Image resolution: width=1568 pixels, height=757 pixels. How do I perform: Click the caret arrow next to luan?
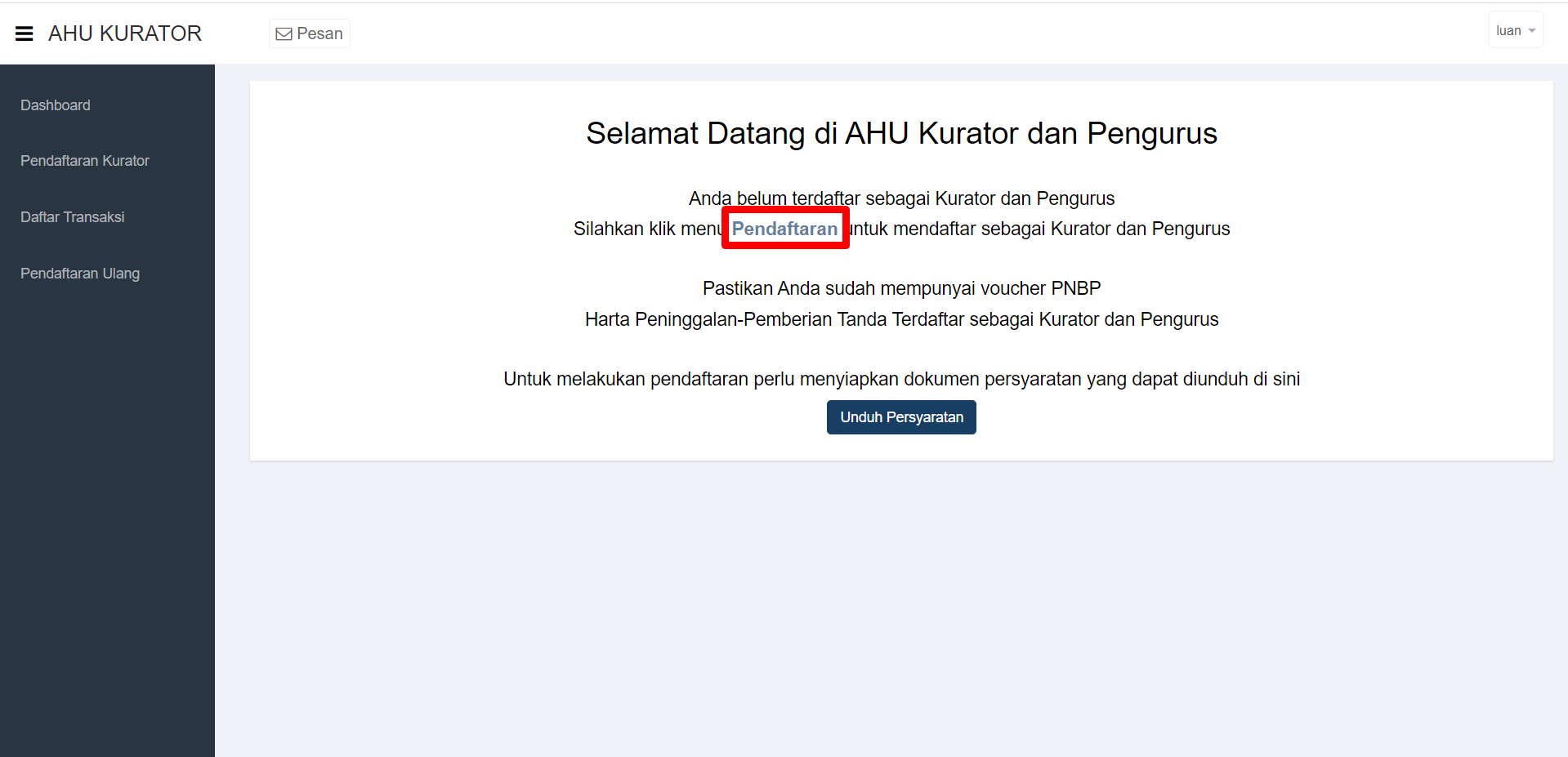(x=1532, y=31)
